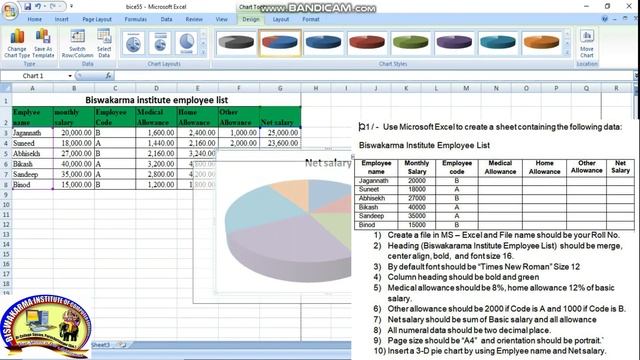The image size is (640, 360).
Task: Select cell with 25,000.00 net salary
Action: tap(280, 133)
